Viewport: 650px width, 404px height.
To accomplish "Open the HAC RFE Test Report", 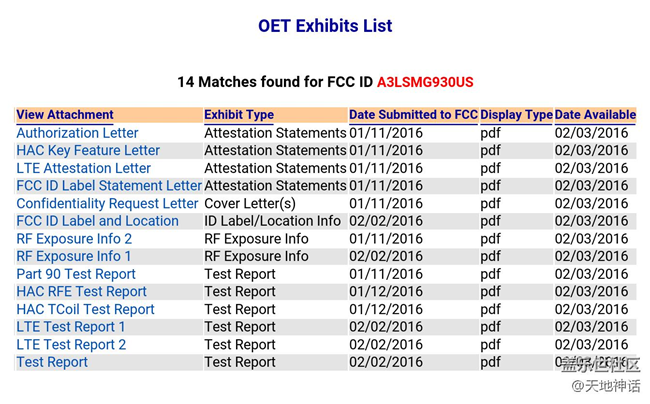I will 81,292.
